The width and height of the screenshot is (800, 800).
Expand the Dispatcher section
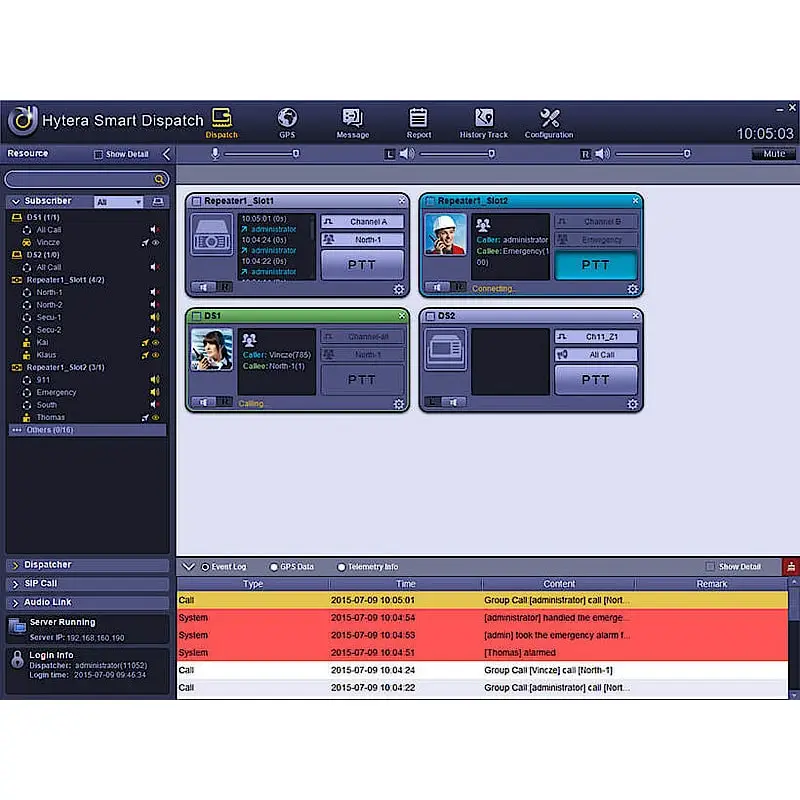[87, 565]
